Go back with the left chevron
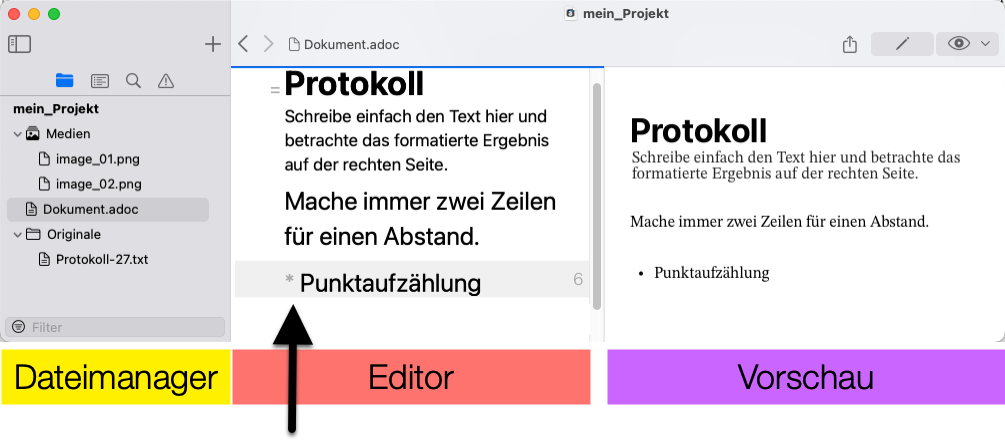1005x440 pixels. click(x=243, y=44)
